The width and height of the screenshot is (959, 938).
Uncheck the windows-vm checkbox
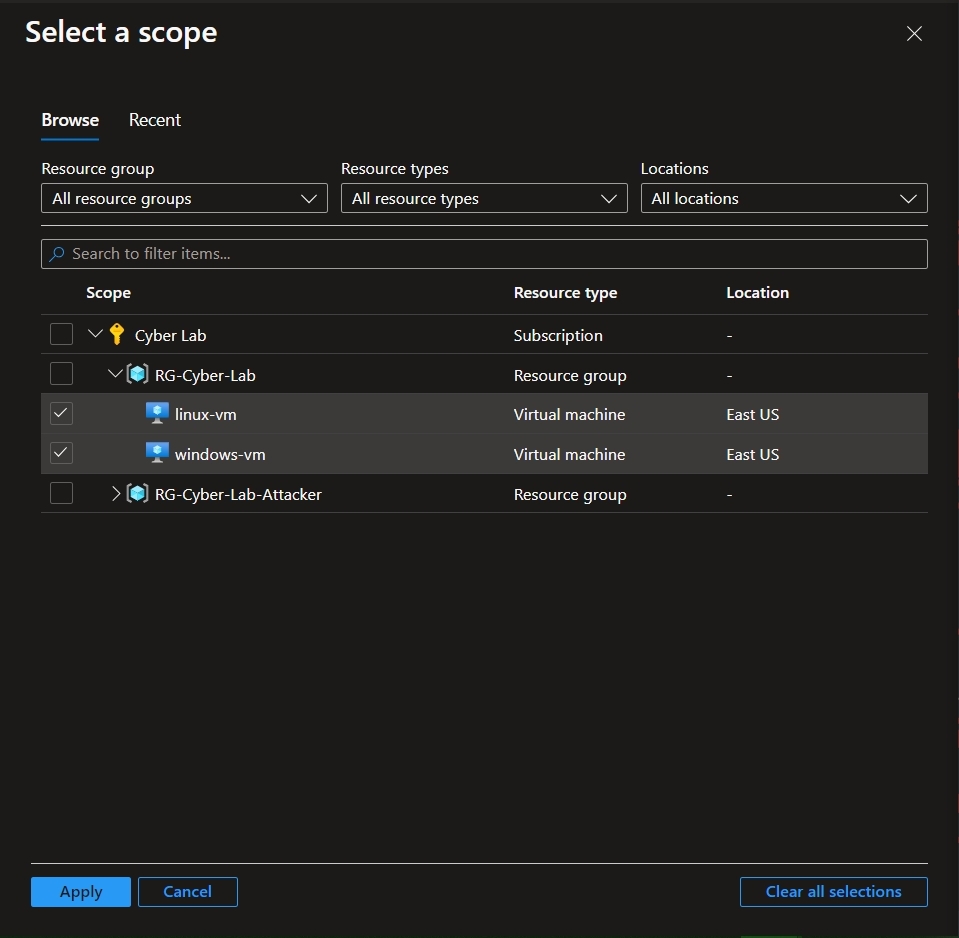click(x=62, y=453)
